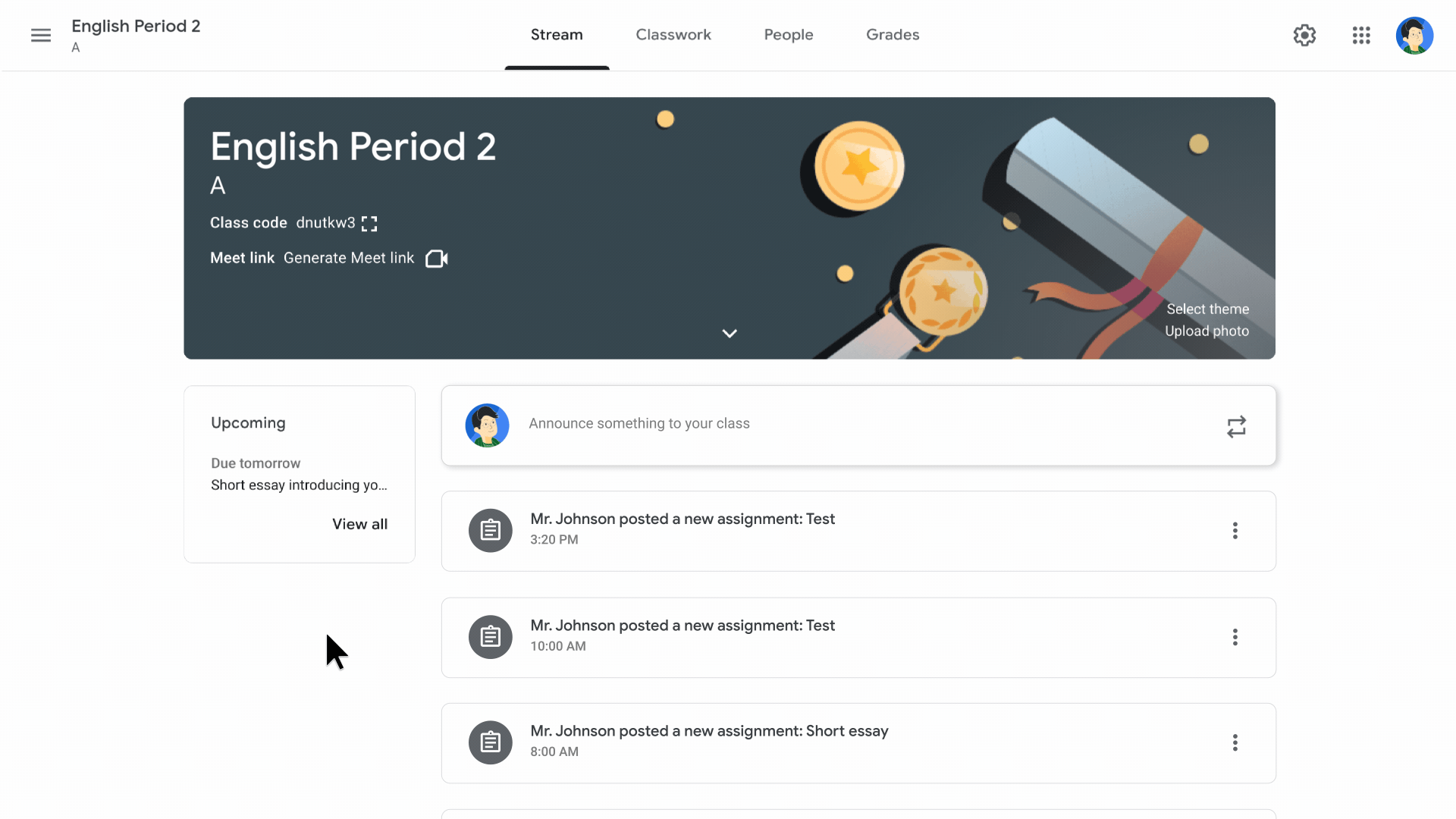Viewport: 1456px width, 819px height.
Task: Expand the class code fullscreen icon
Action: point(369,222)
